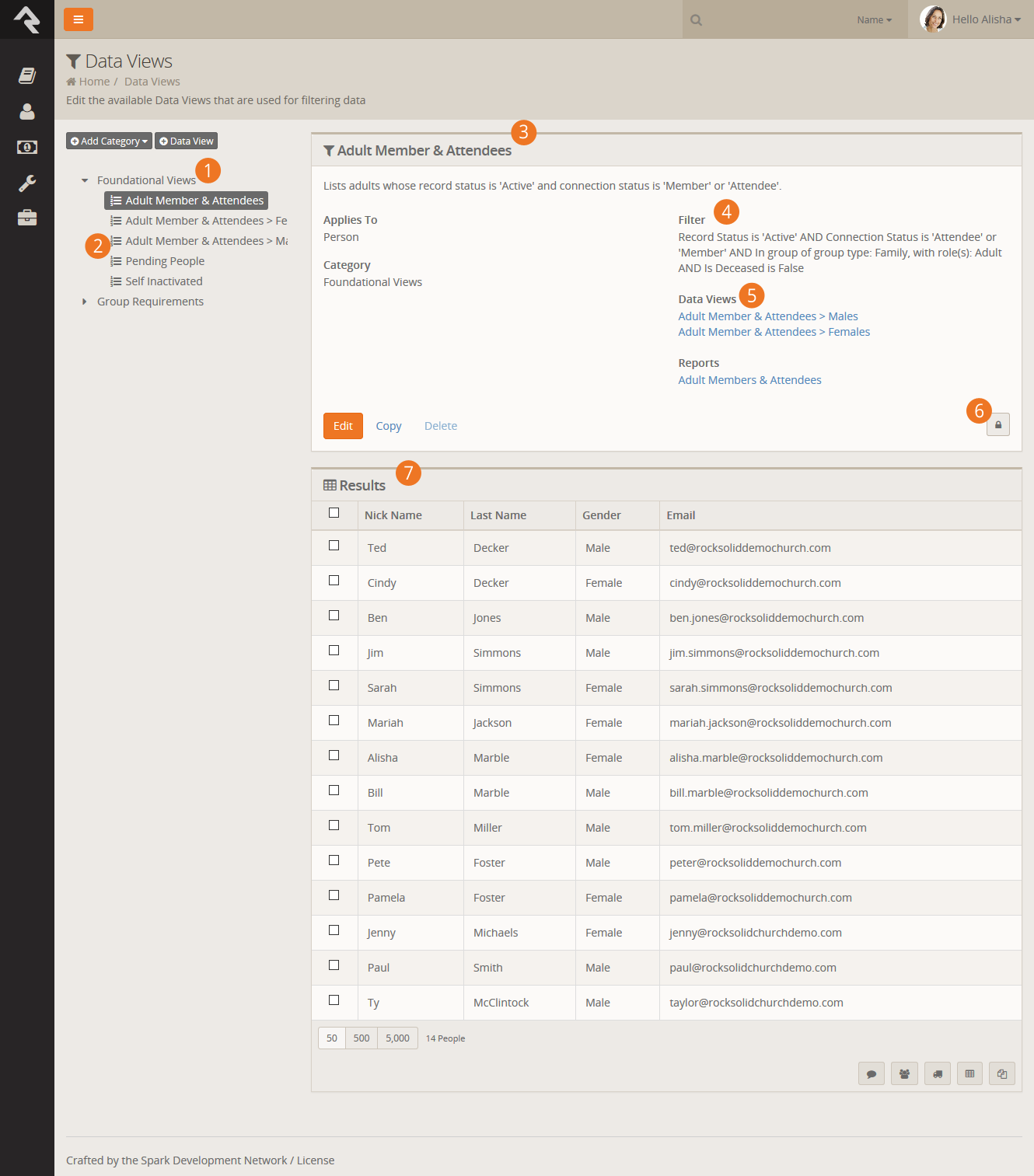Viewport: 1034px width, 1176px height.
Task: Open the Name search type dropdown
Action: pos(875,20)
